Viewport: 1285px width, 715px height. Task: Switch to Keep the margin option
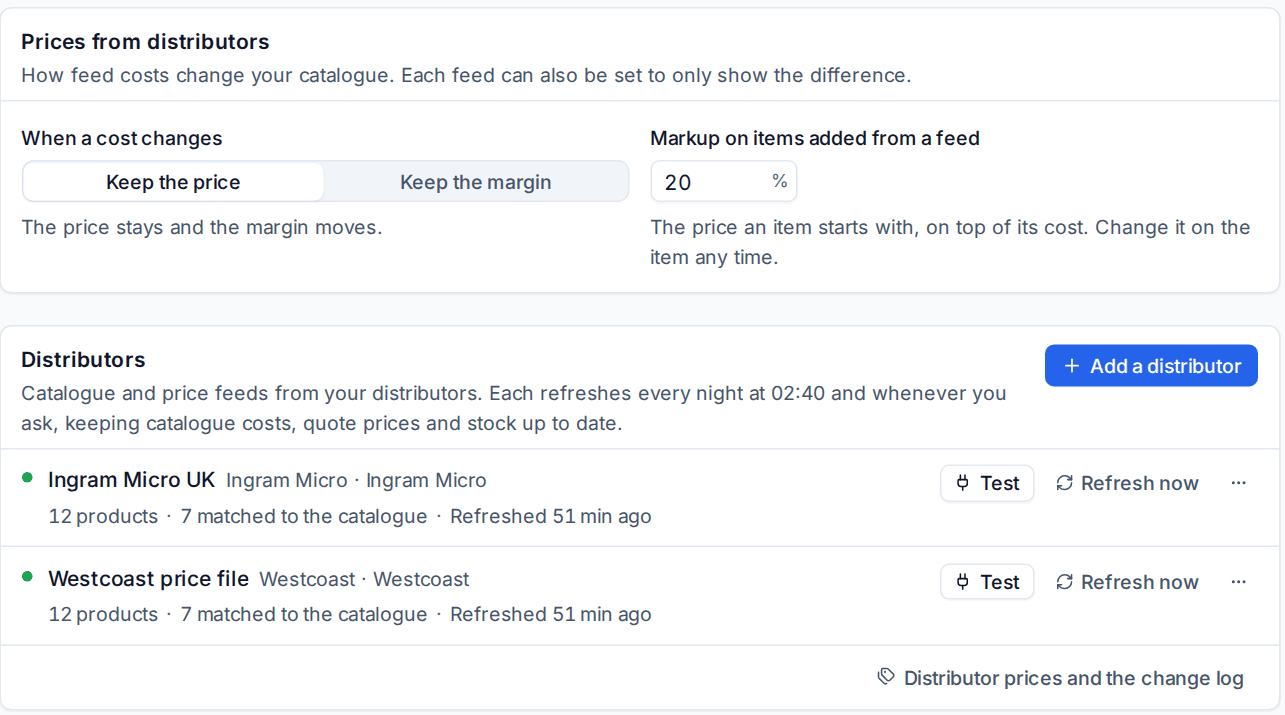click(x=476, y=182)
